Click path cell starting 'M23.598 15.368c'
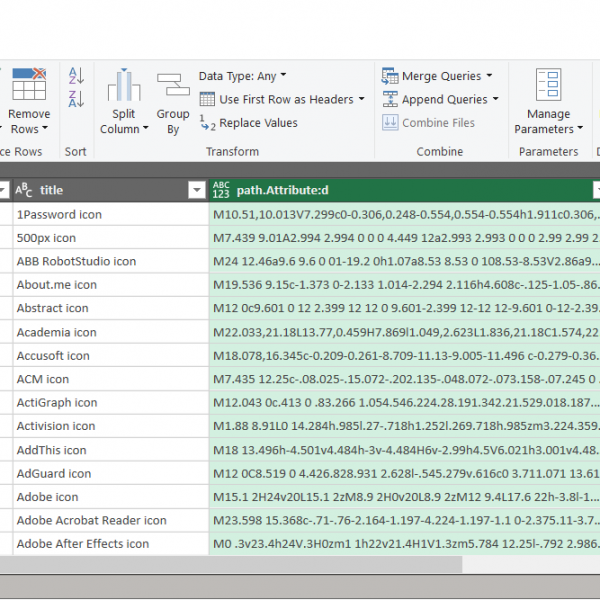This screenshot has height=600, width=600. pyautogui.click(x=405, y=520)
